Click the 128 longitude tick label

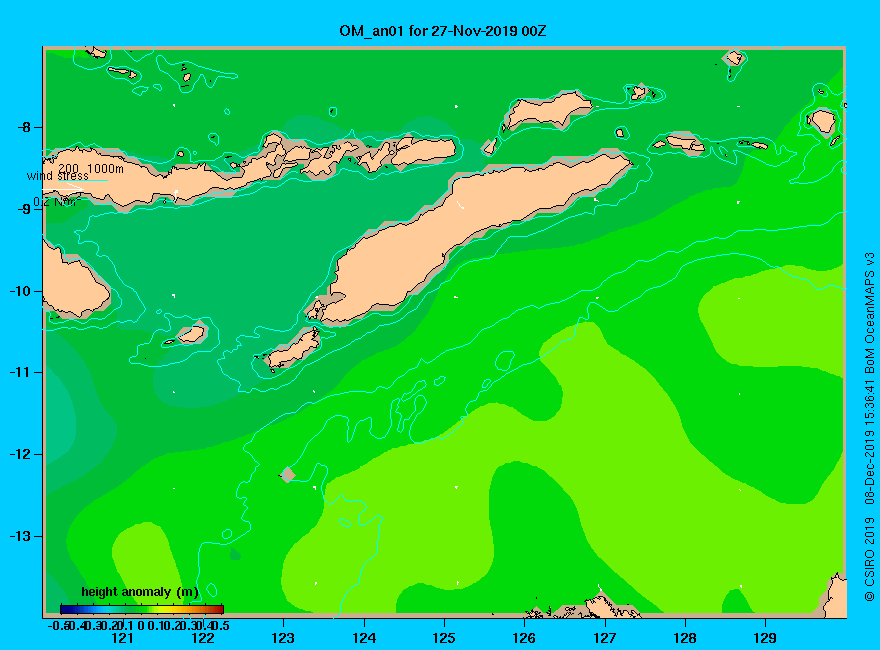(x=685, y=638)
